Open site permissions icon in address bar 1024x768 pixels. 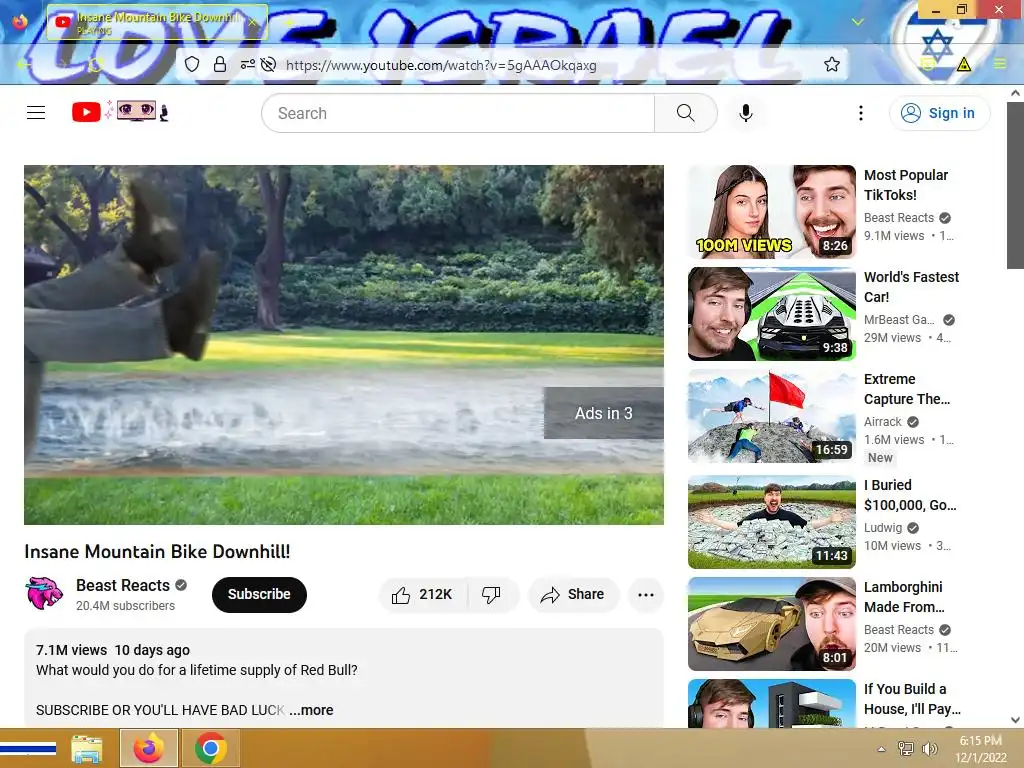click(248, 65)
